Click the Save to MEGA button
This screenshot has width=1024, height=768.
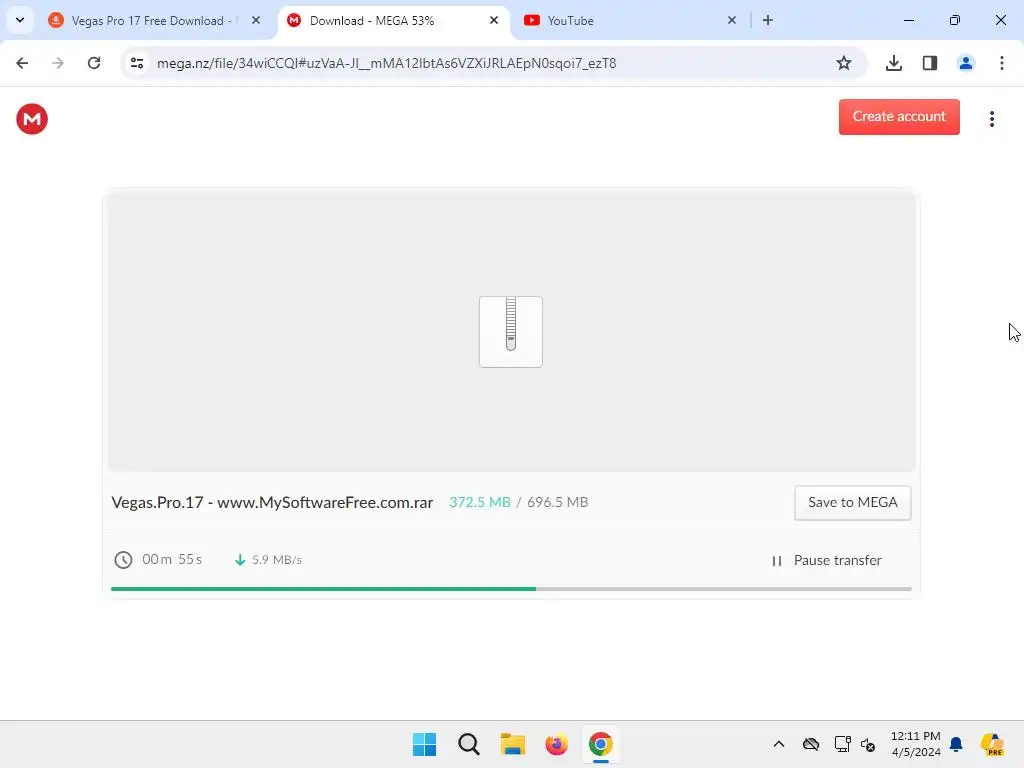[852, 502]
